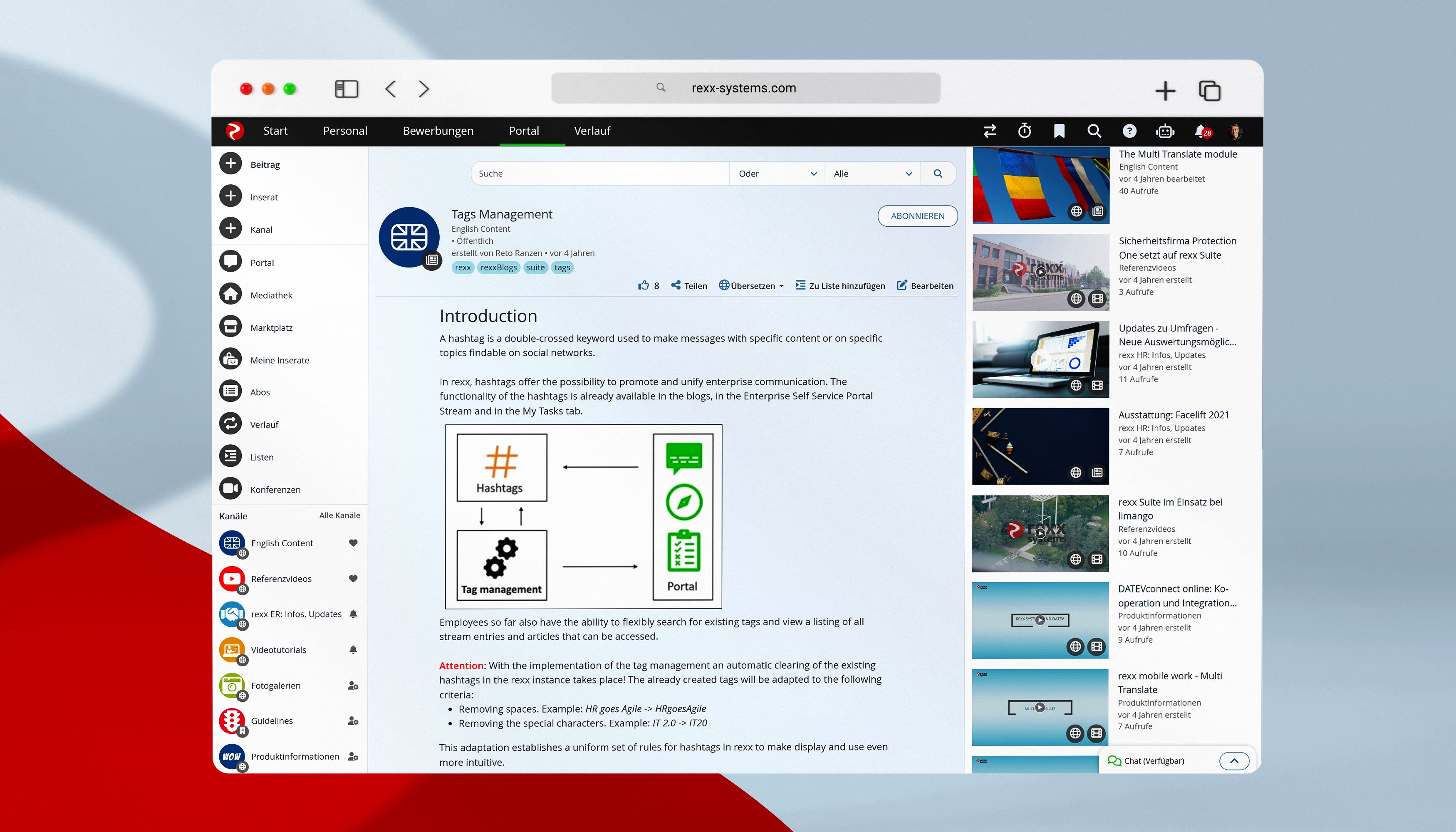Viewport: 1456px width, 832px height.
Task: Click the ABONNIEREN subscribe button
Action: [x=917, y=216]
